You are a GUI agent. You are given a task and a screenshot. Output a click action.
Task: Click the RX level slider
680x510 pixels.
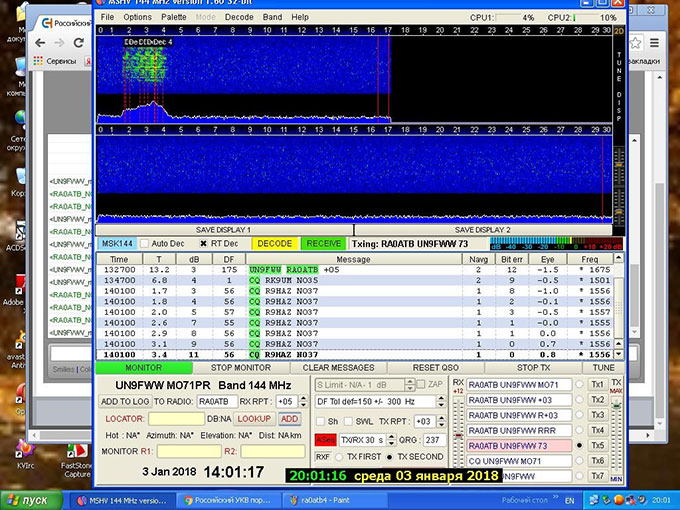pyautogui.click(x=458, y=435)
